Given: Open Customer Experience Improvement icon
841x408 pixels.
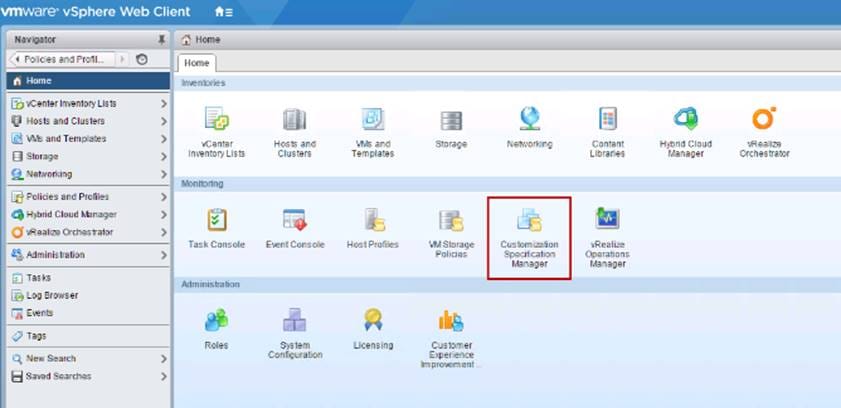Looking at the screenshot, I should (x=451, y=321).
